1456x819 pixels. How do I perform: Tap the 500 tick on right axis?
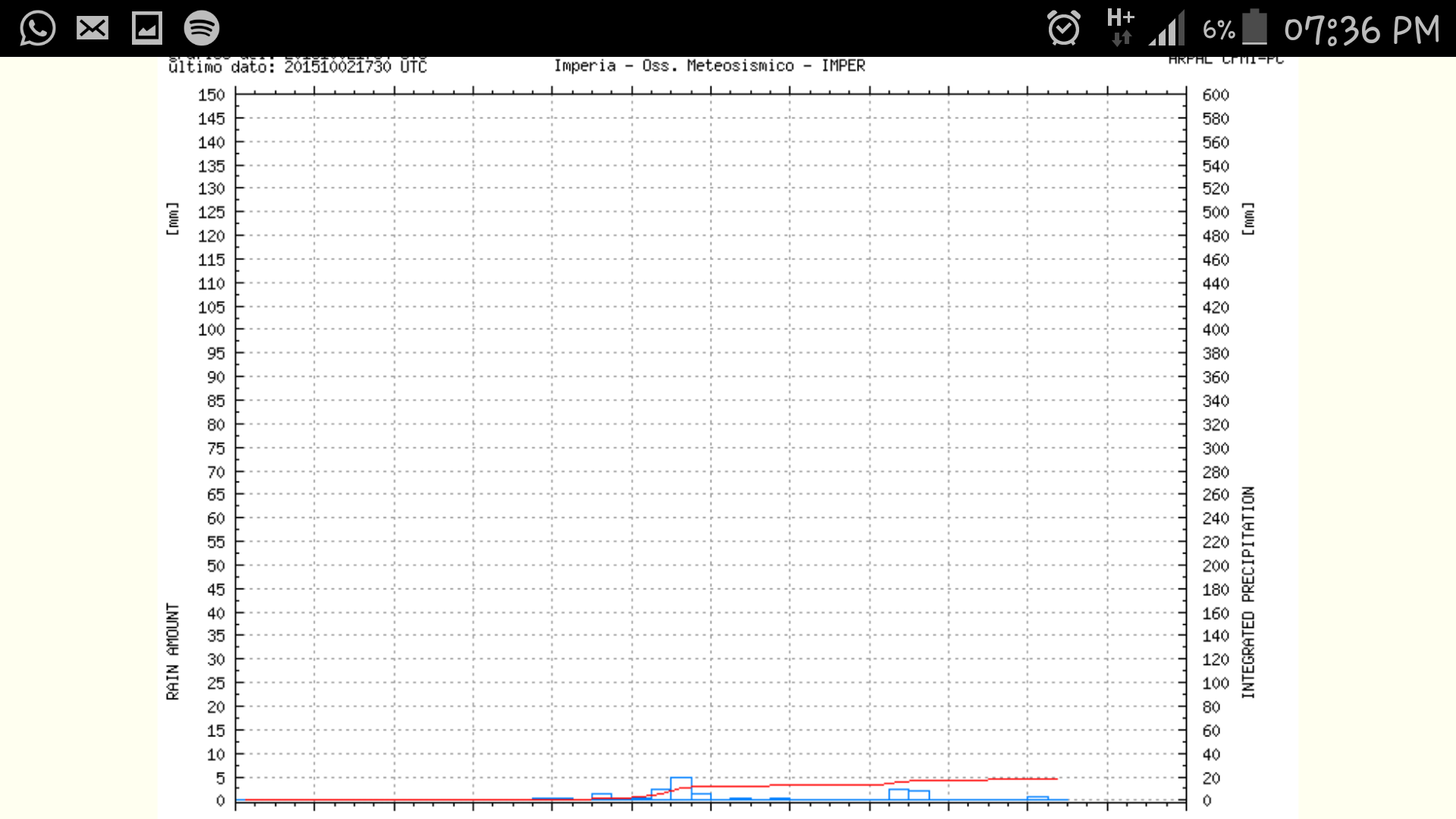coord(1216,212)
